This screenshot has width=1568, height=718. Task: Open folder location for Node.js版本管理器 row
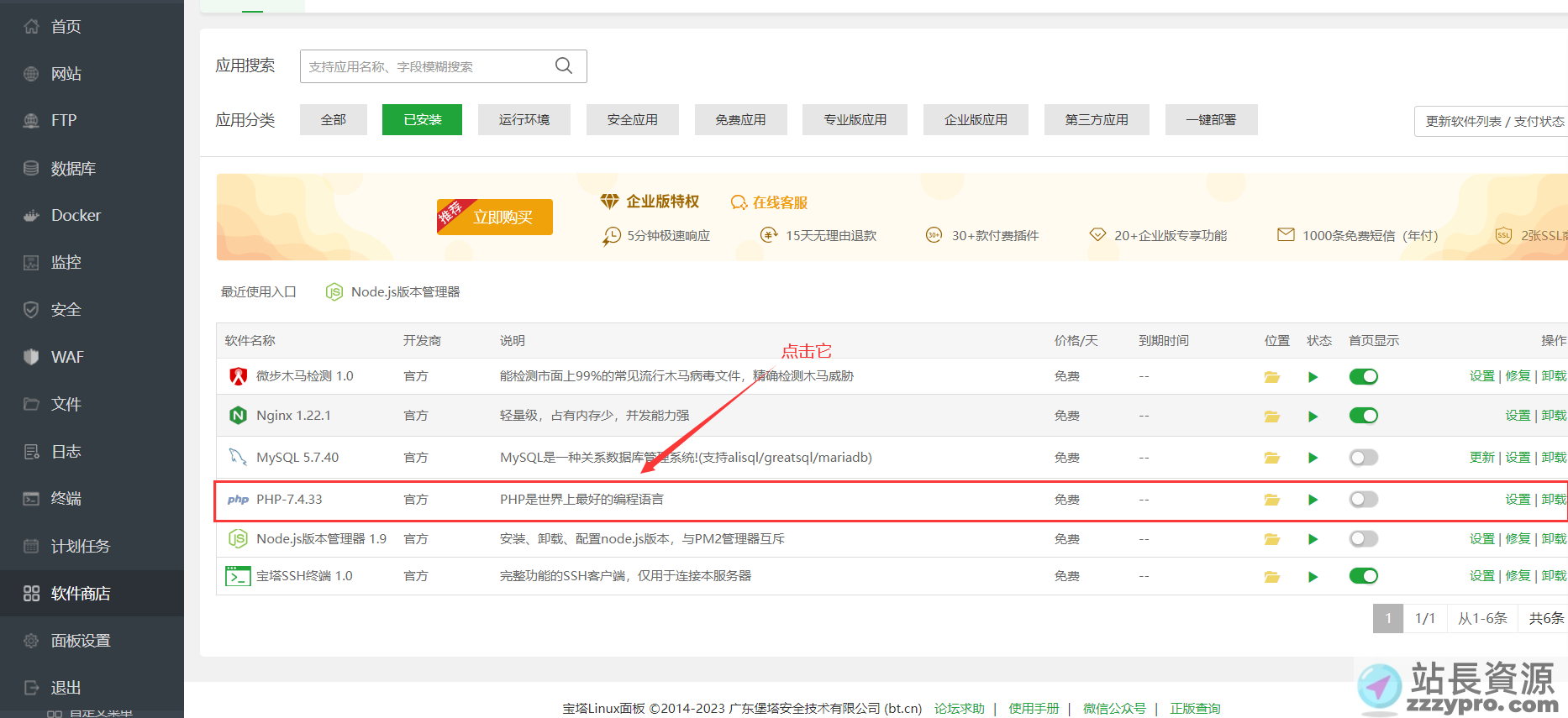click(x=1272, y=539)
